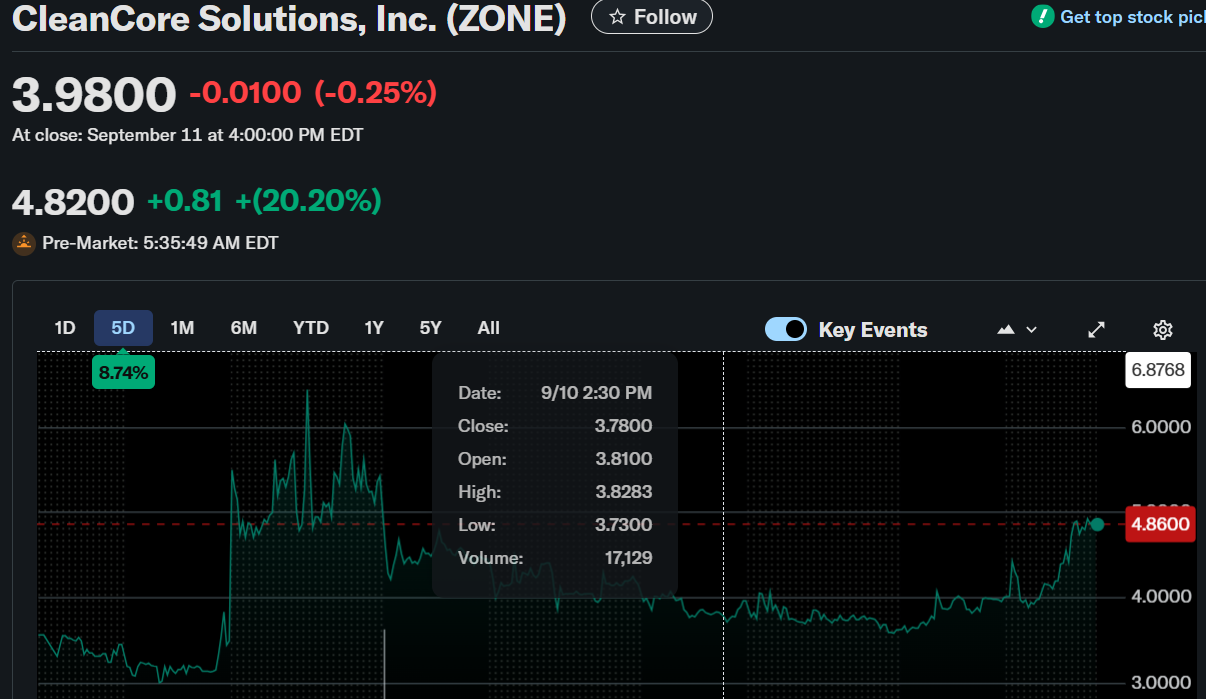
Task: Change the chart range to 6M
Action: (244, 328)
